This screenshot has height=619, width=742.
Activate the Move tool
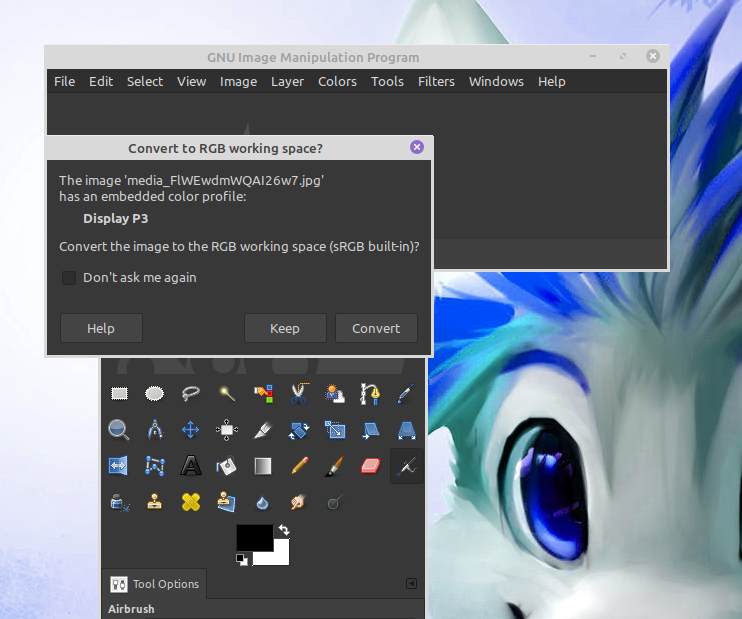pos(191,430)
